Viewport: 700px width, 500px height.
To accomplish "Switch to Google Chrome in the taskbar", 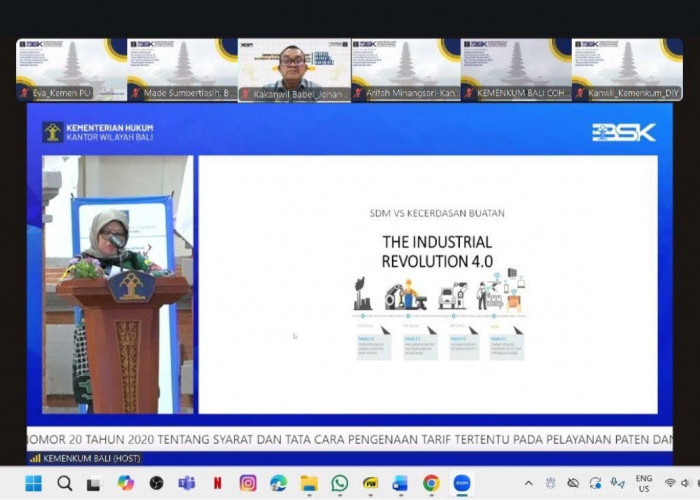I will (x=431, y=483).
